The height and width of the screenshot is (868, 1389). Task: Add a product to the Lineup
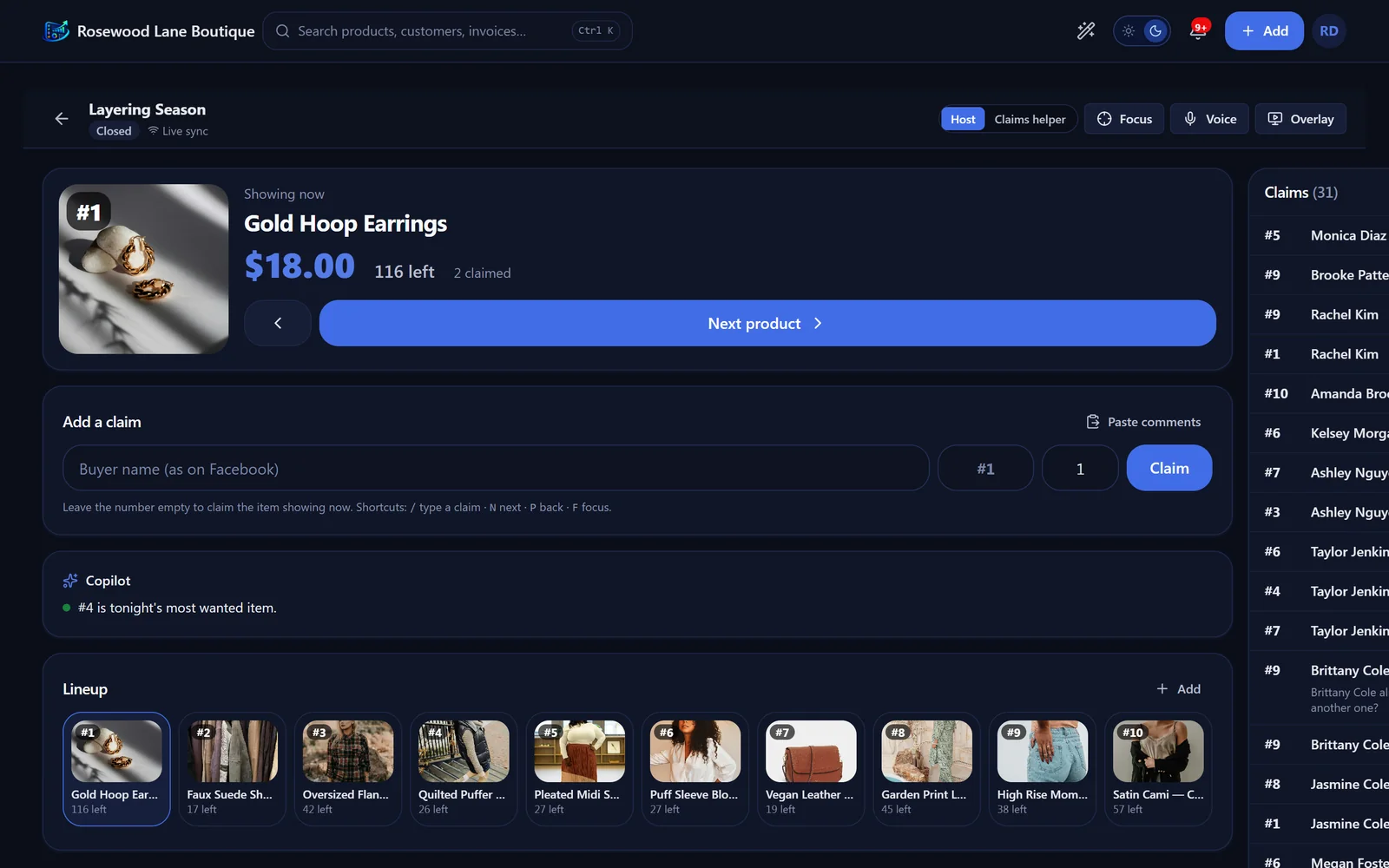[1178, 689]
